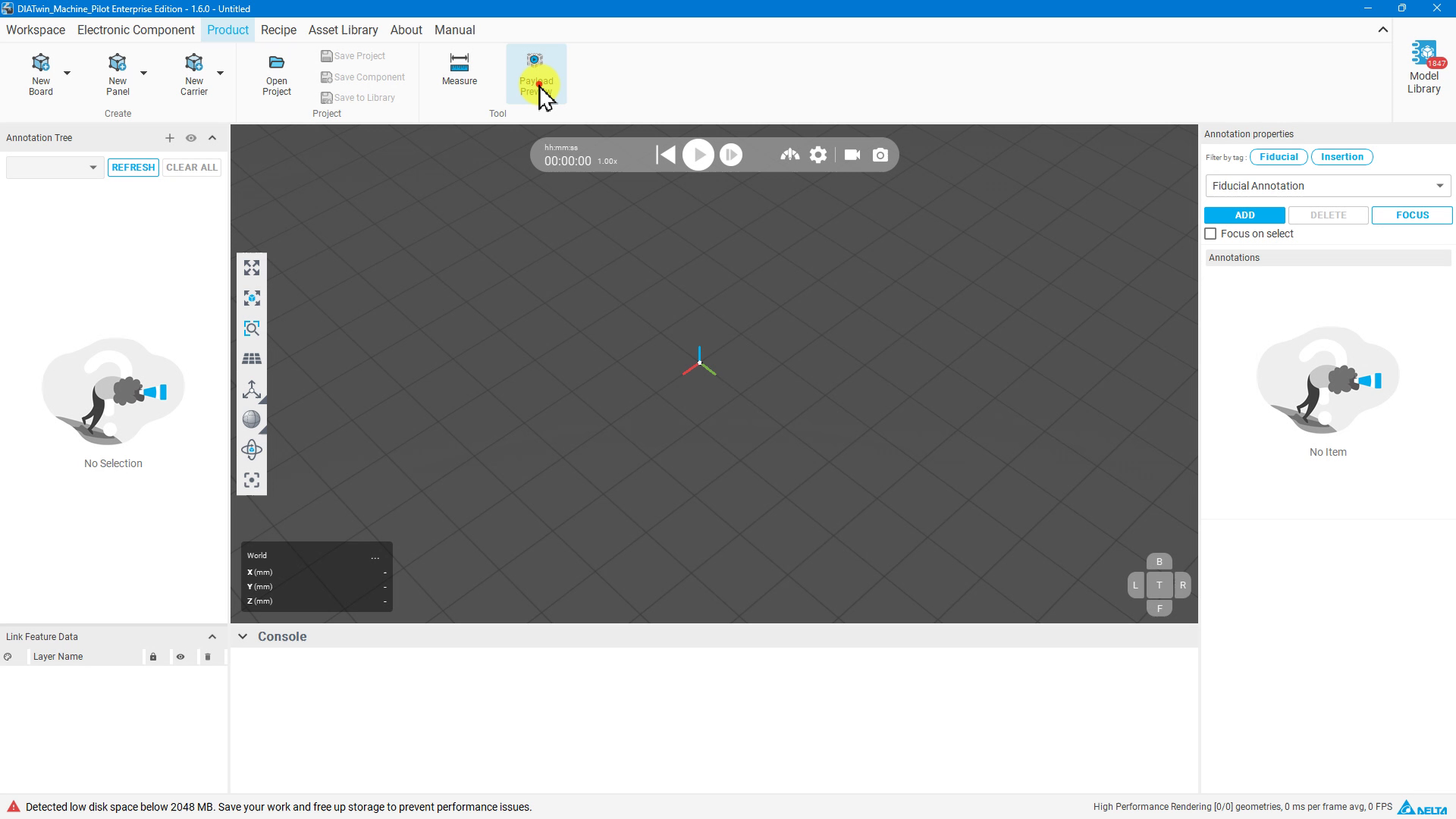The height and width of the screenshot is (819, 1456).
Task: Open the Asset Library tab
Action: point(343,30)
